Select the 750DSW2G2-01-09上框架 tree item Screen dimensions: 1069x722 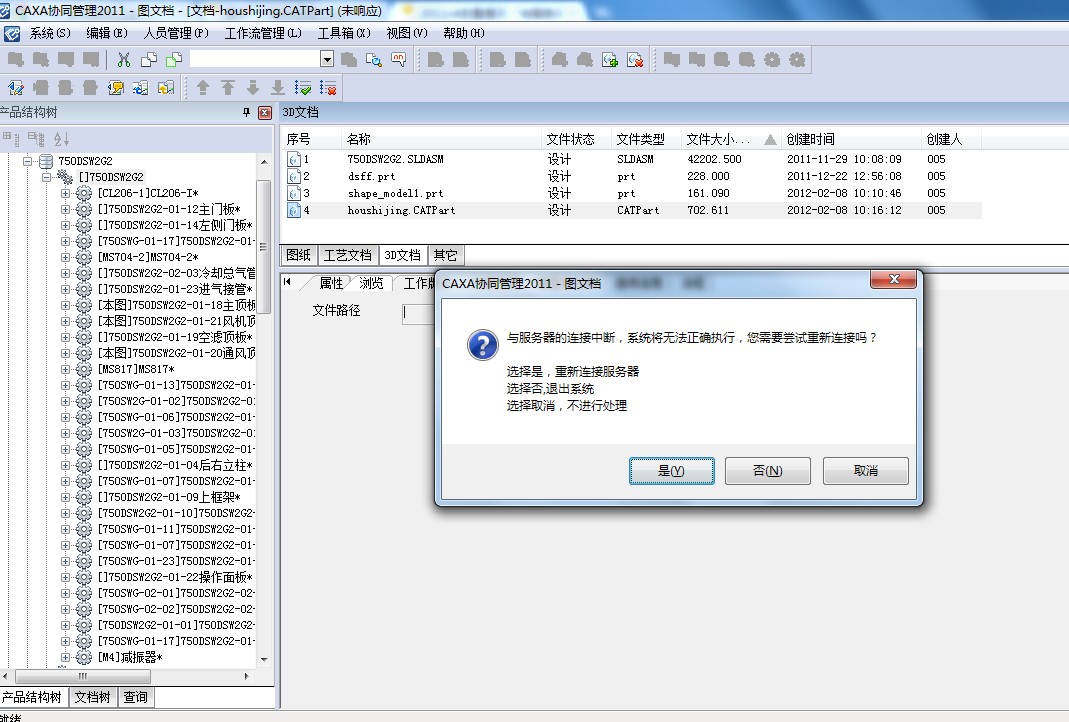tap(168, 497)
